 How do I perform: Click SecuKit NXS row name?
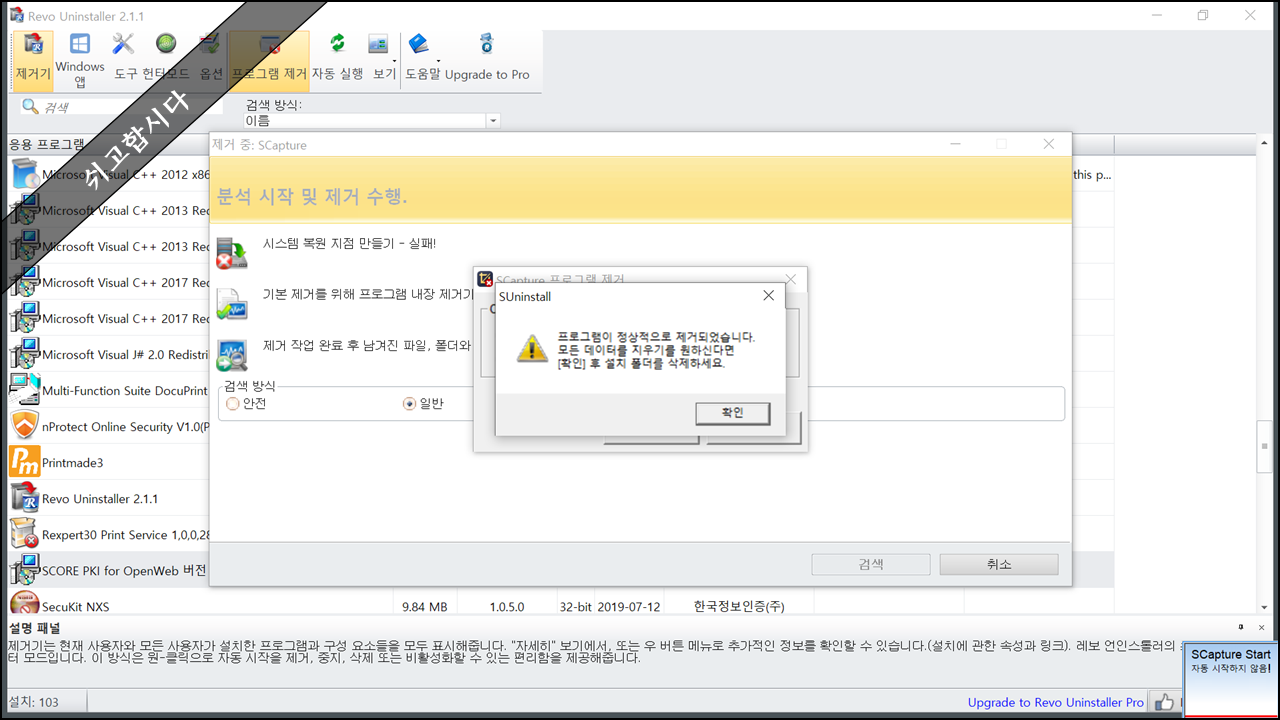76,607
